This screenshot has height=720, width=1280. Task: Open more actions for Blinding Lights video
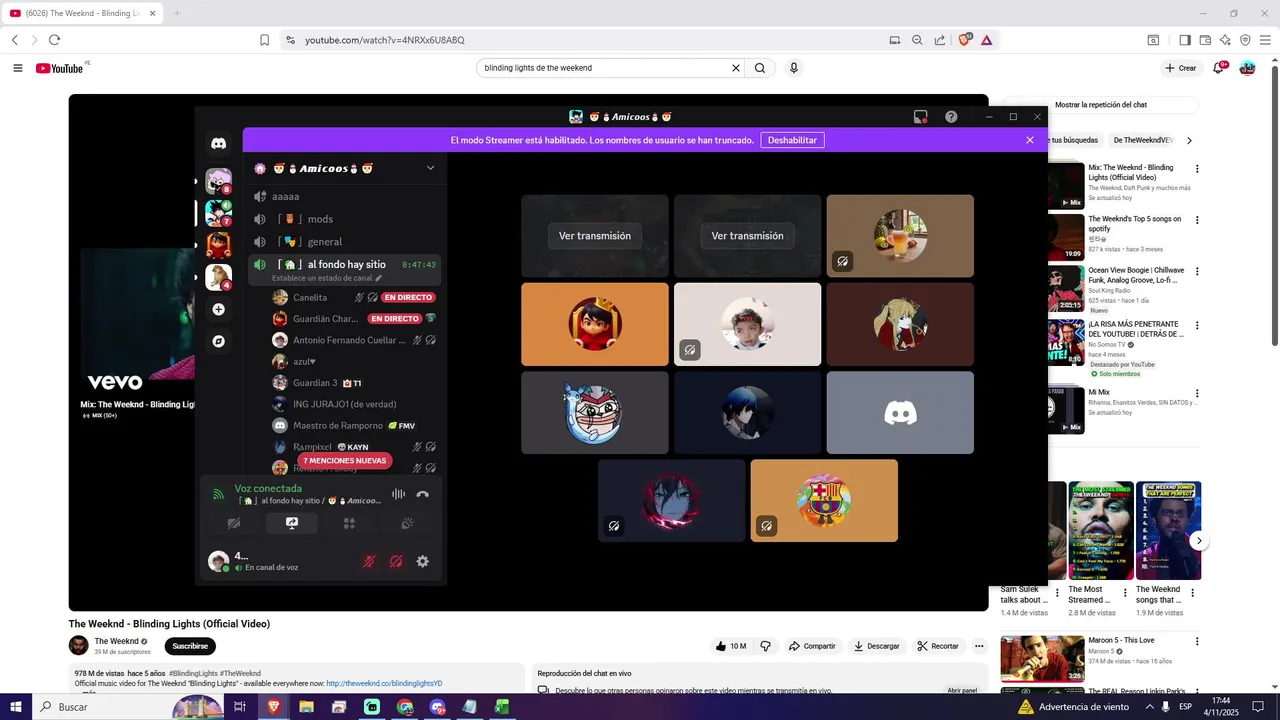coord(979,646)
